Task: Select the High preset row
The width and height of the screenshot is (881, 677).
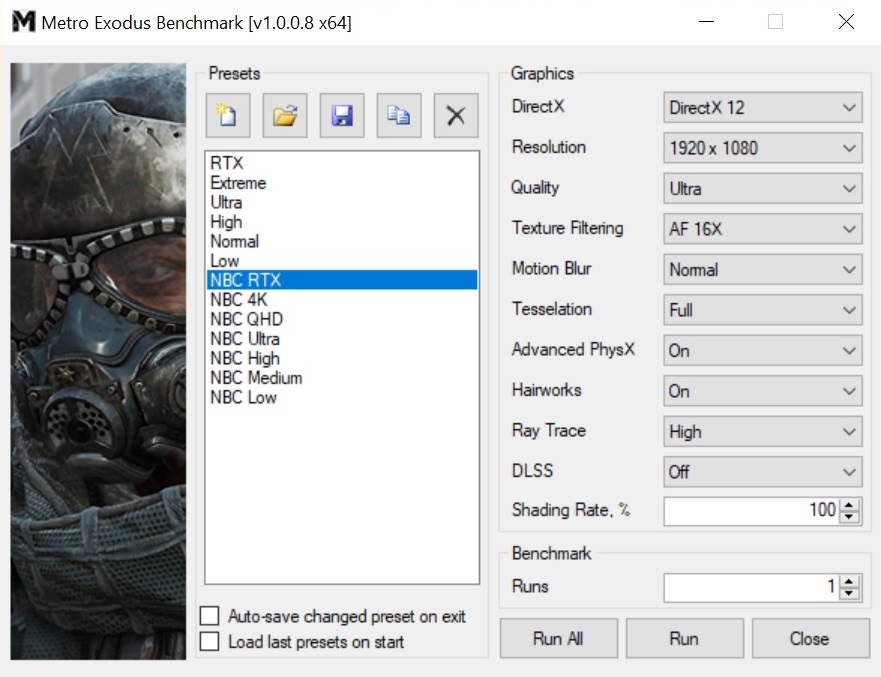Action: [x=342, y=222]
